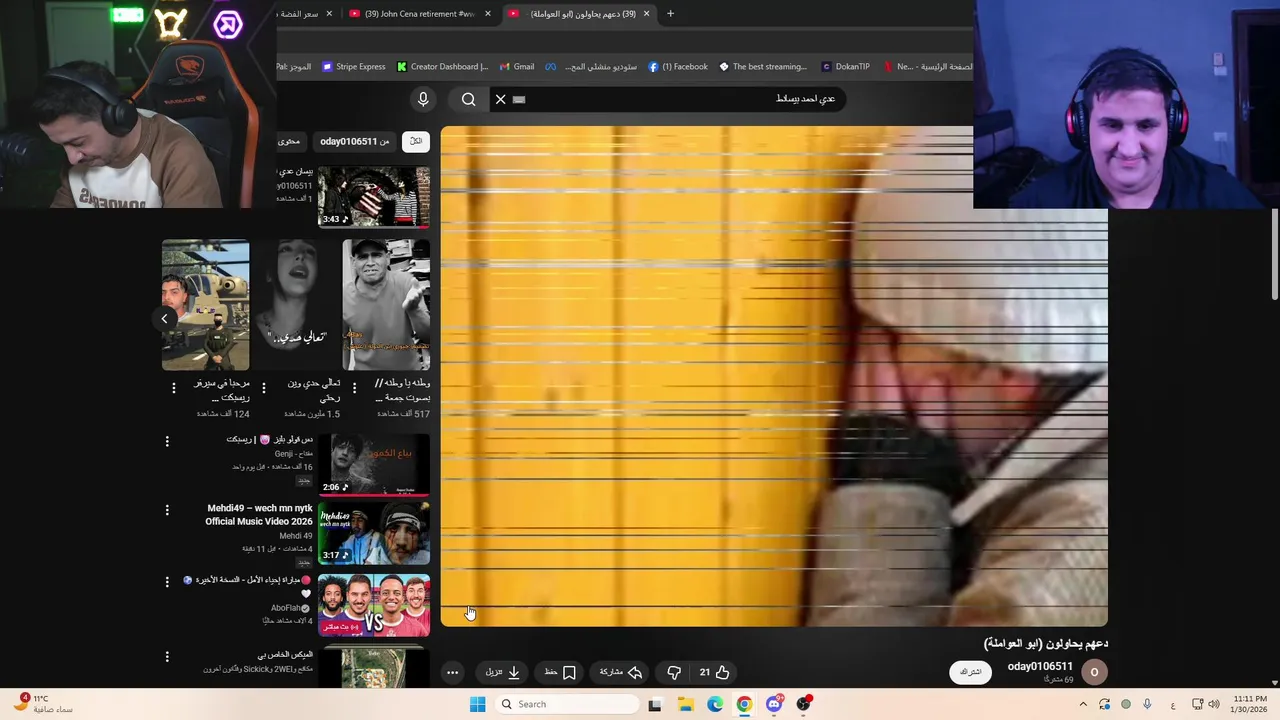Share the video via مشاركة button
1280x720 pixels.
[621, 672]
